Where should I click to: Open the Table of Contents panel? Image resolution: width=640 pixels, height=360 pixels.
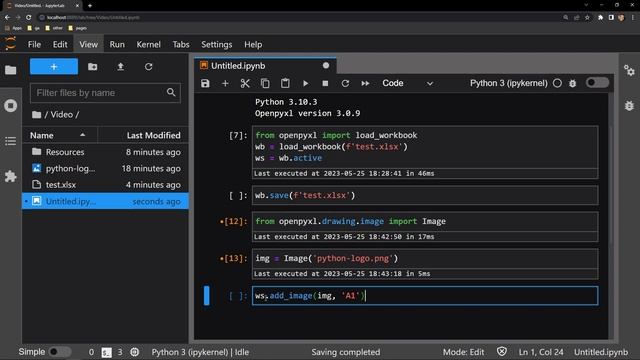[x=11, y=141]
